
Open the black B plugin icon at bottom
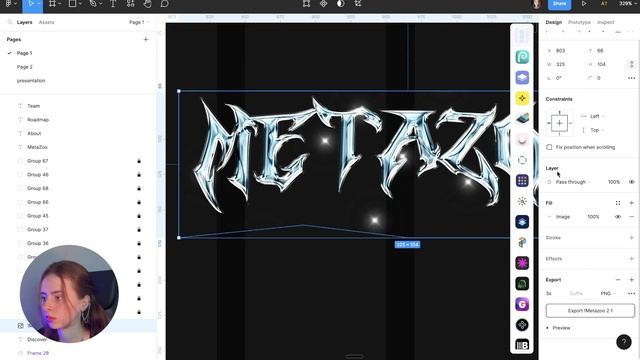(522, 345)
